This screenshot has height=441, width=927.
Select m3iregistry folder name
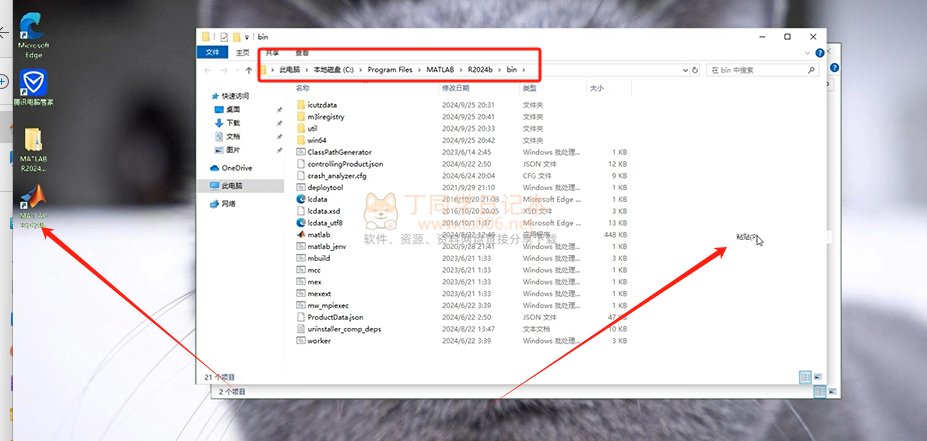(x=326, y=116)
